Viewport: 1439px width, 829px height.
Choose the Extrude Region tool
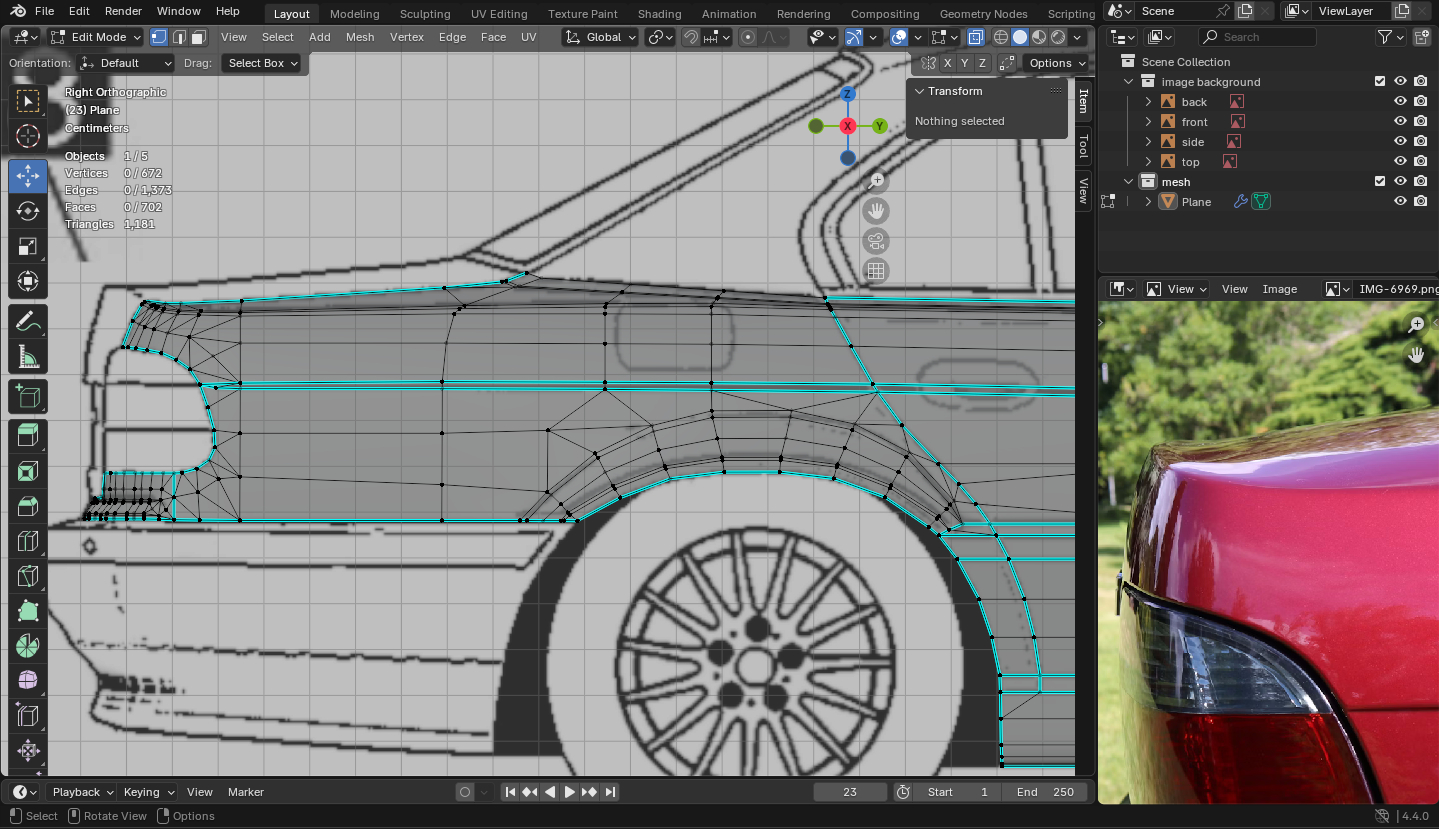click(28, 435)
